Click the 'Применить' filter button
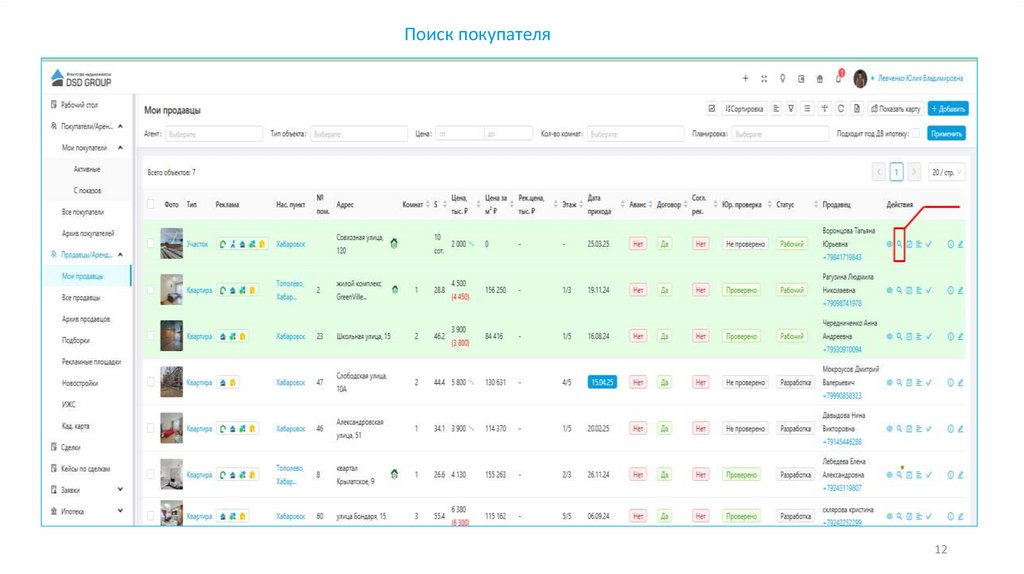This screenshot has width=1024, height=574. point(946,133)
